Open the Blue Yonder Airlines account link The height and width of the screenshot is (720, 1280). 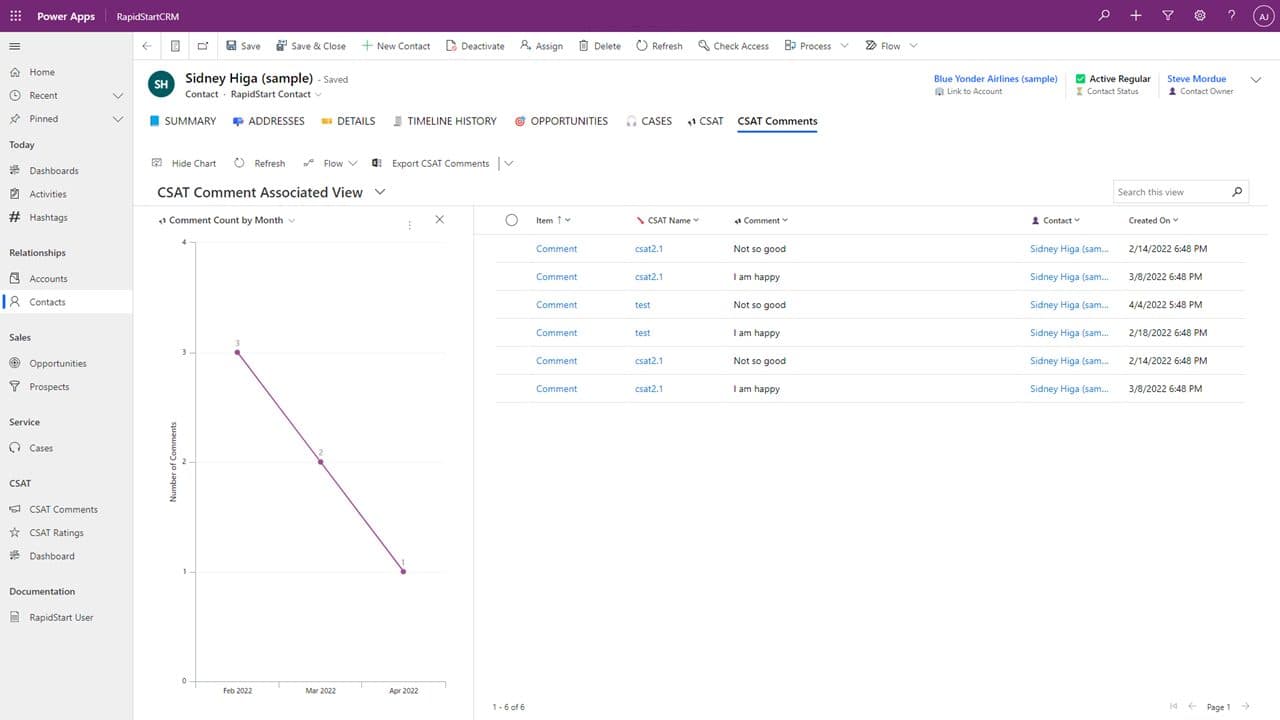click(x=995, y=79)
